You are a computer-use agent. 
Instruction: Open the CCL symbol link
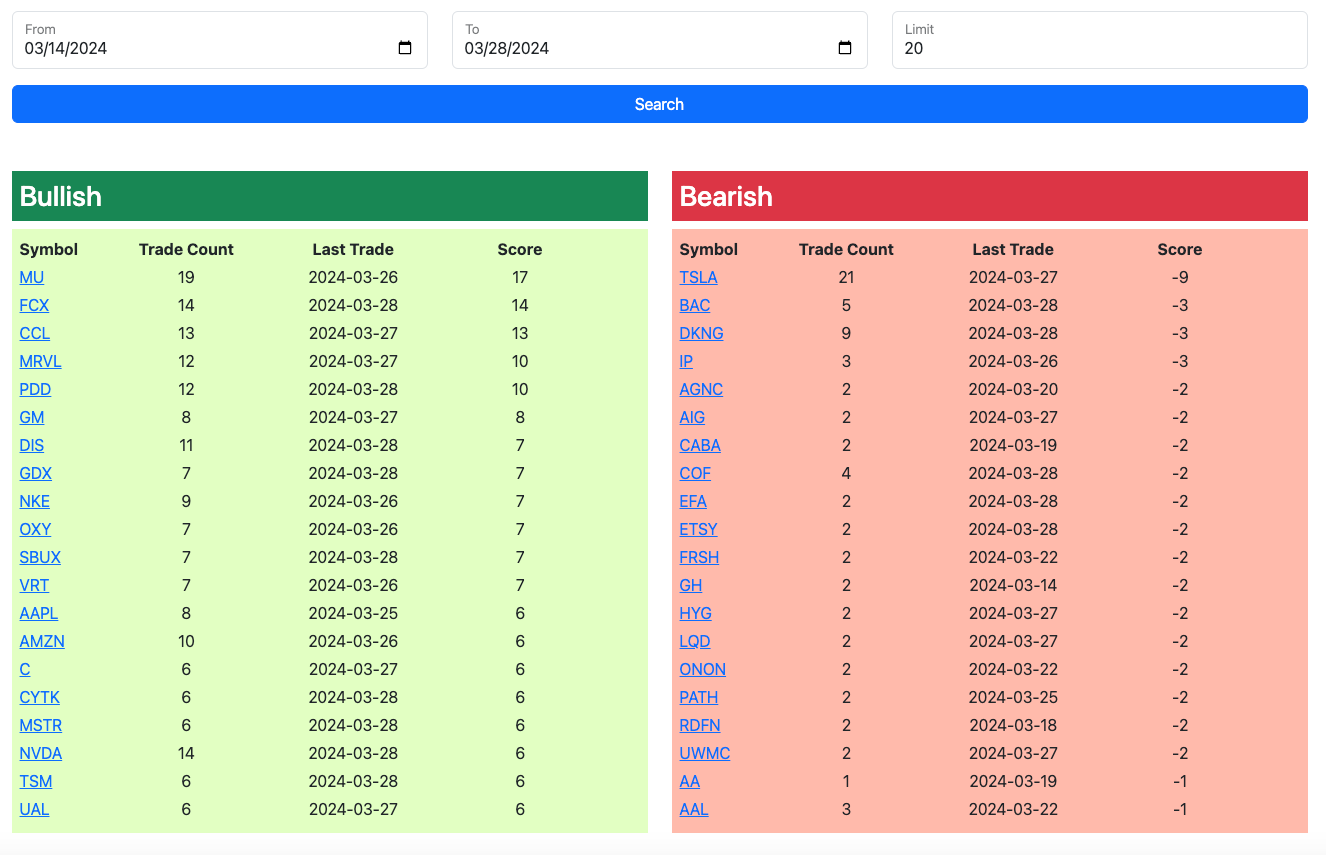point(35,333)
